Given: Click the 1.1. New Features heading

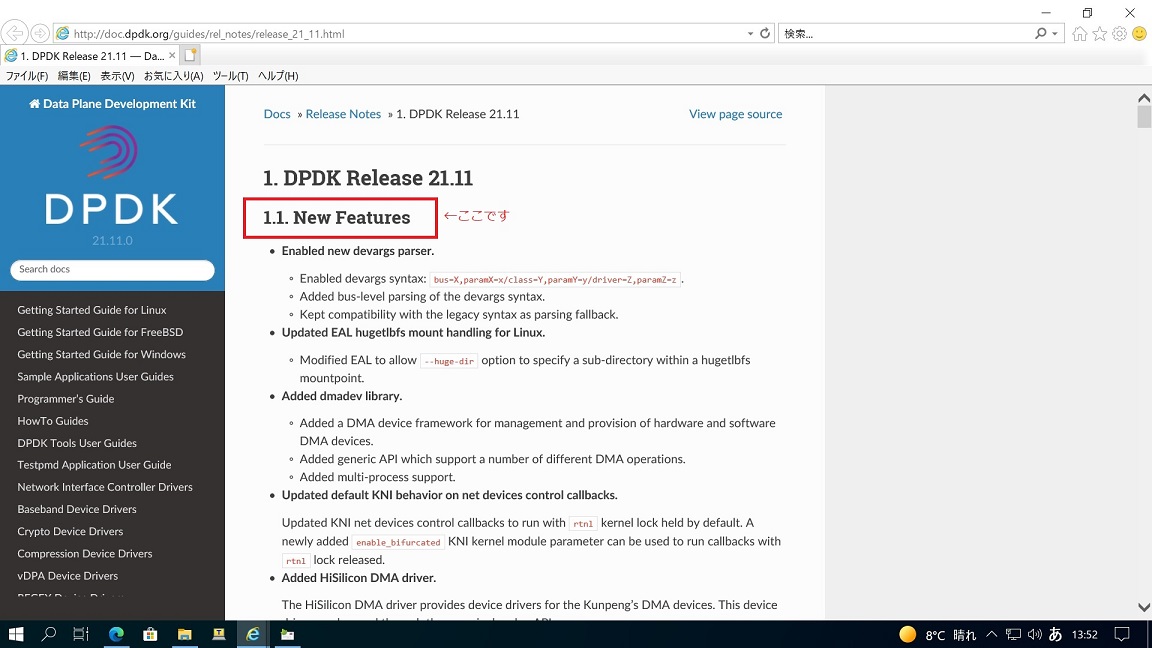Looking at the screenshot, I should pos(336,217).
